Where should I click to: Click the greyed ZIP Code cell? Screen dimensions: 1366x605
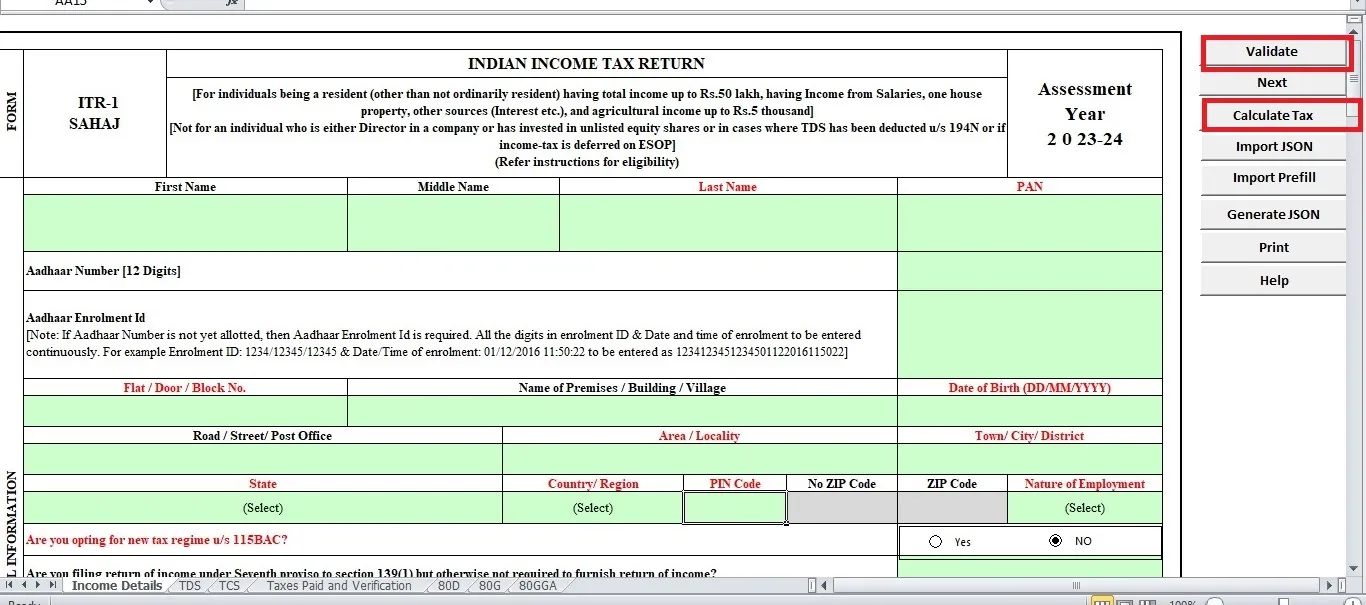click(952, 508)
